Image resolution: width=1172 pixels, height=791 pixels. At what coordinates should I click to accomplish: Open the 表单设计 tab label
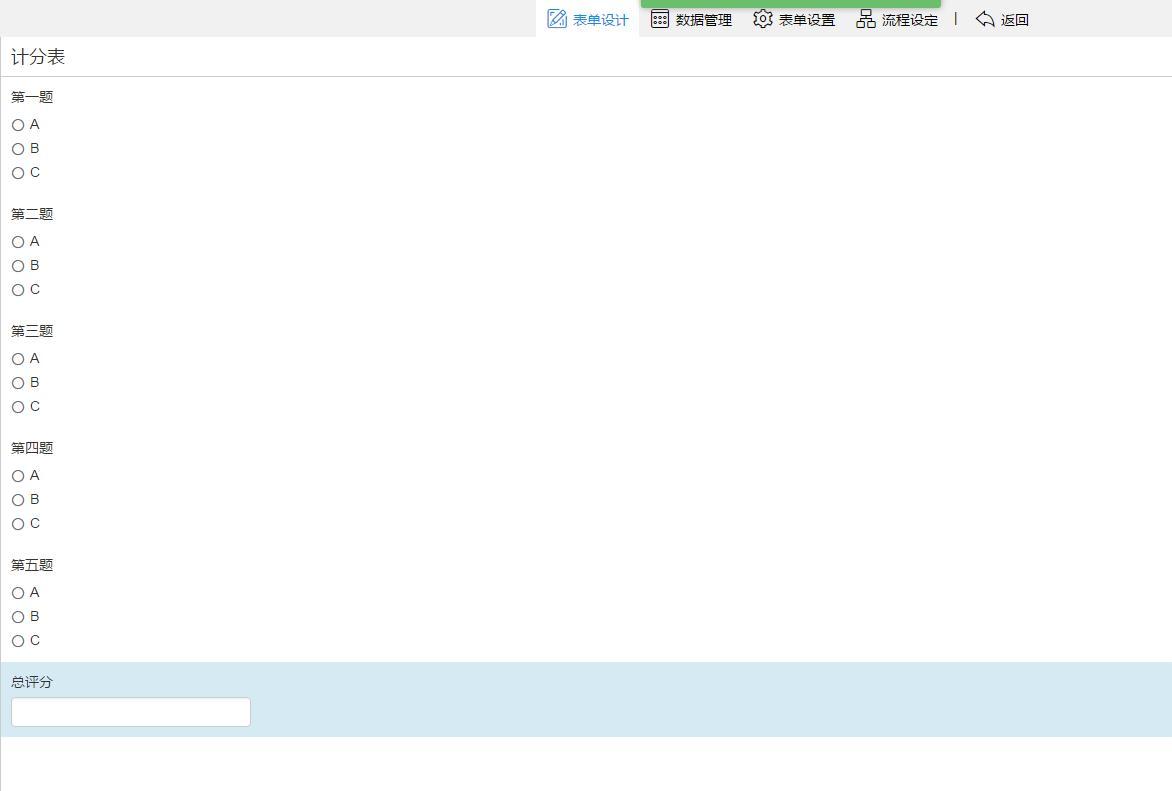point(600,20)
